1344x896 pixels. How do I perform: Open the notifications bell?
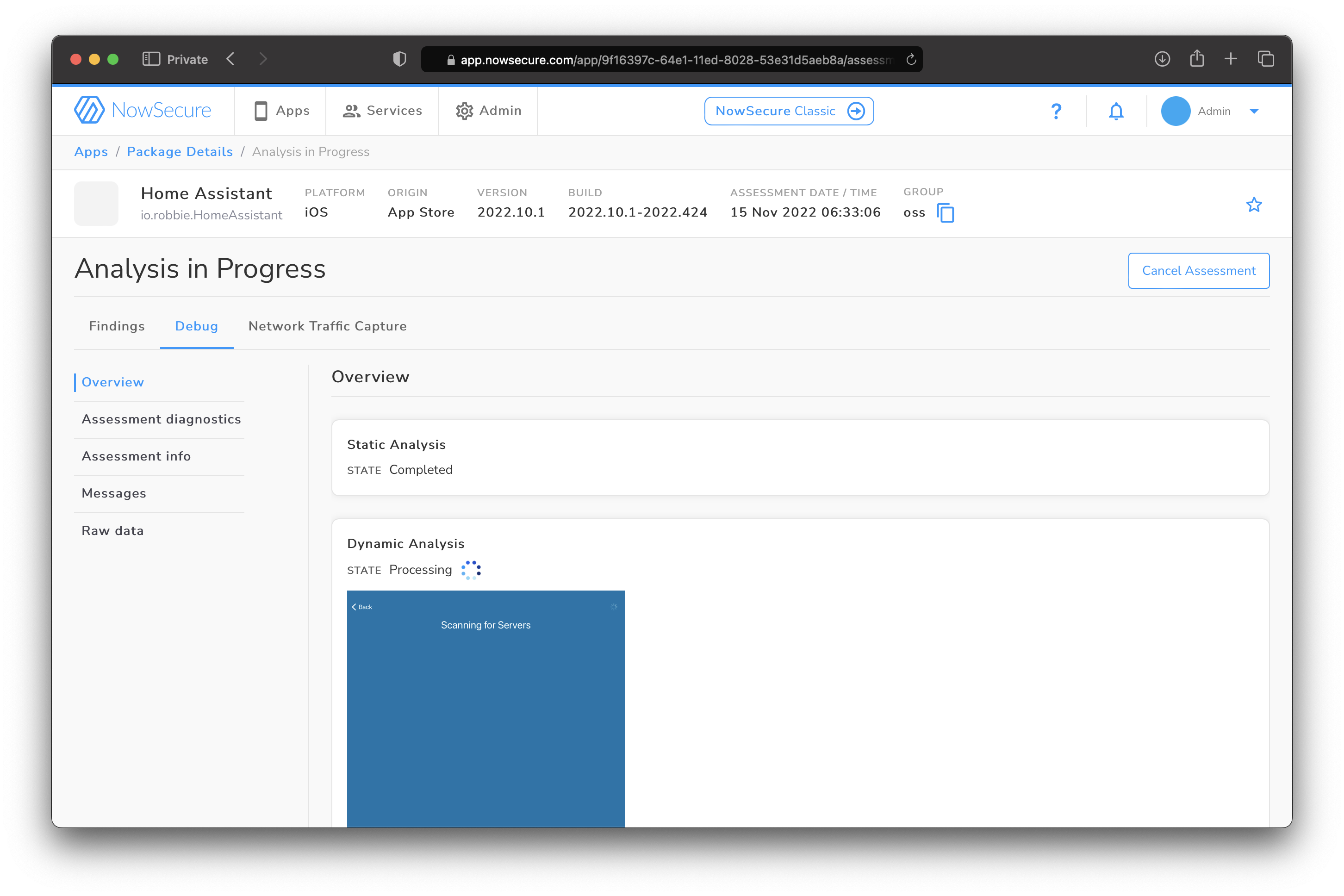(1115, 111)
